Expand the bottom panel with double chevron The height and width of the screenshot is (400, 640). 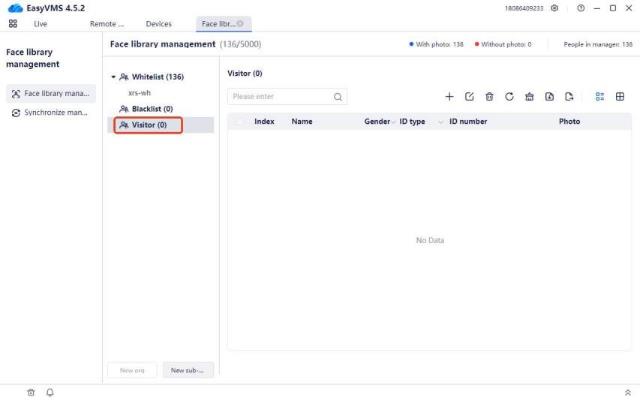(x=627, y=392)
